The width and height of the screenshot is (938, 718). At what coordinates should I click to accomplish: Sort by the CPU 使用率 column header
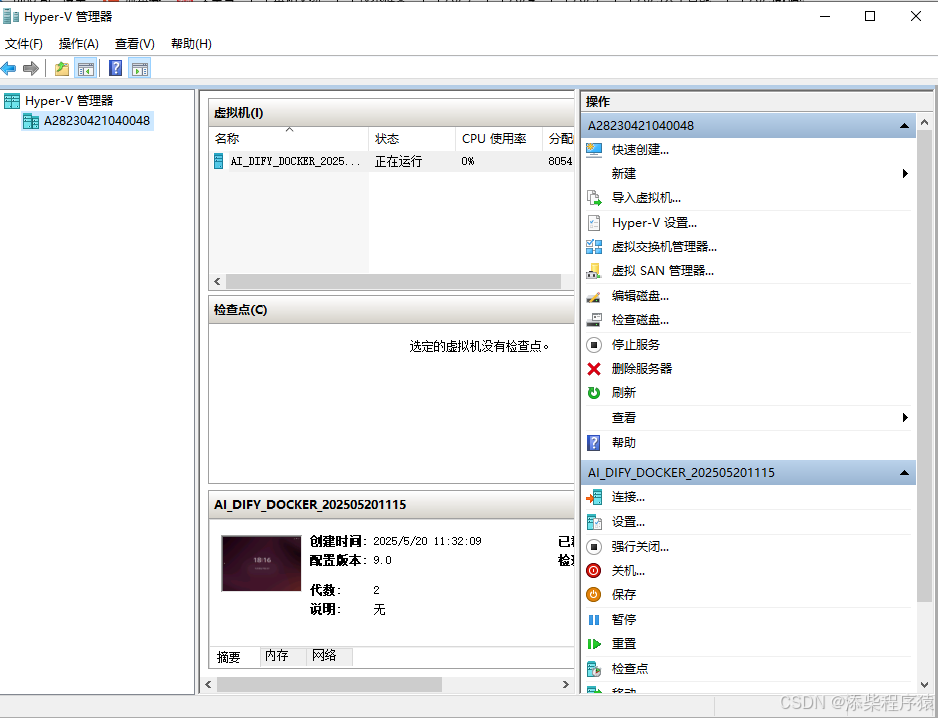[x=499, y=139]
